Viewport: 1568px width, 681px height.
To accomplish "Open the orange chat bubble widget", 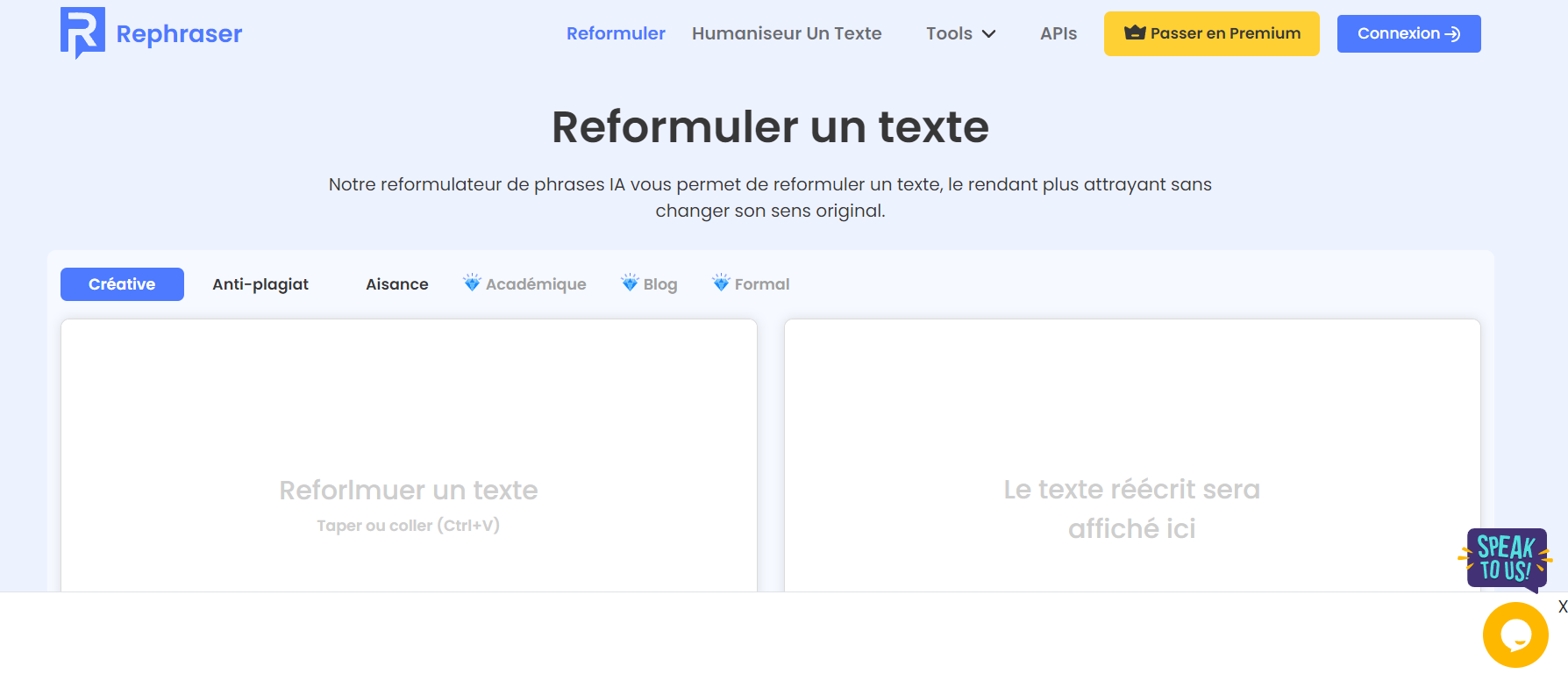I will coord(1515,634).
